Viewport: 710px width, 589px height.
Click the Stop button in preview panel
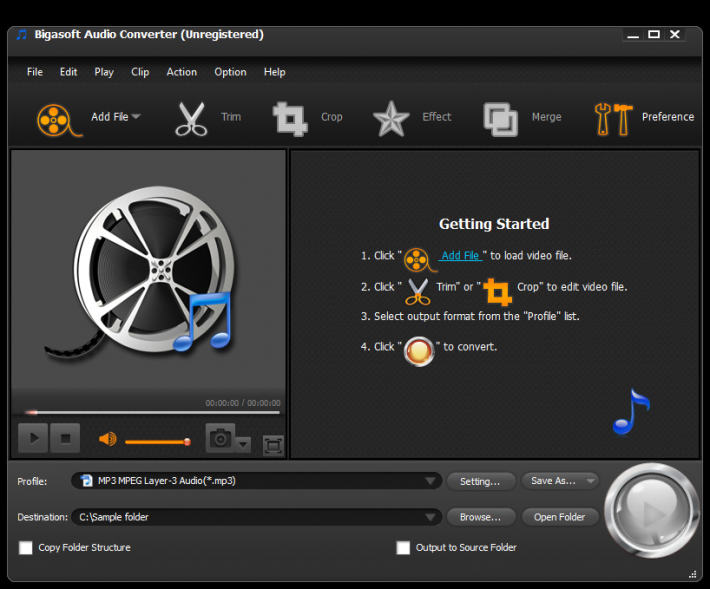click(x=65, y=438)
